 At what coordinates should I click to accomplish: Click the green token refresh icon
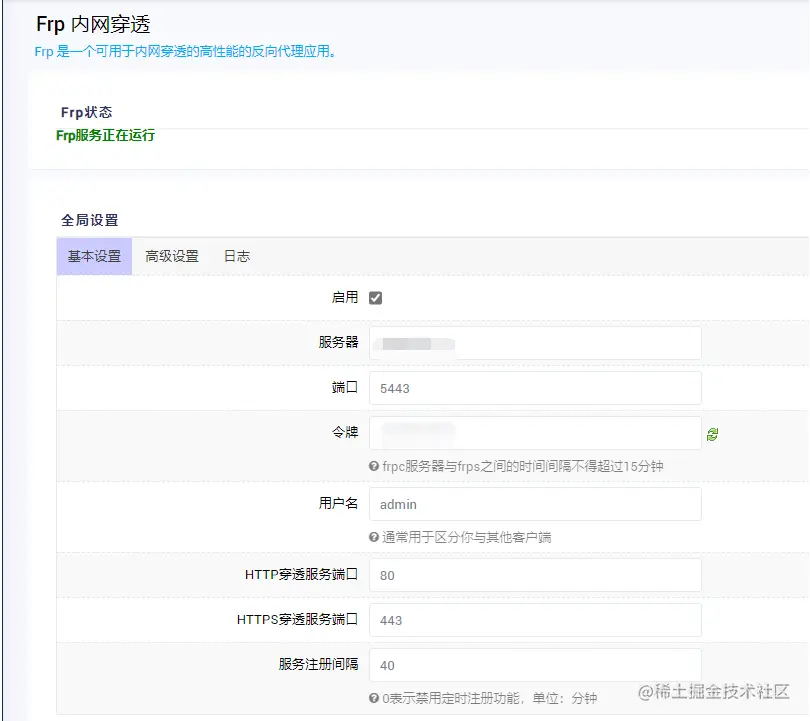pos(712,434)
